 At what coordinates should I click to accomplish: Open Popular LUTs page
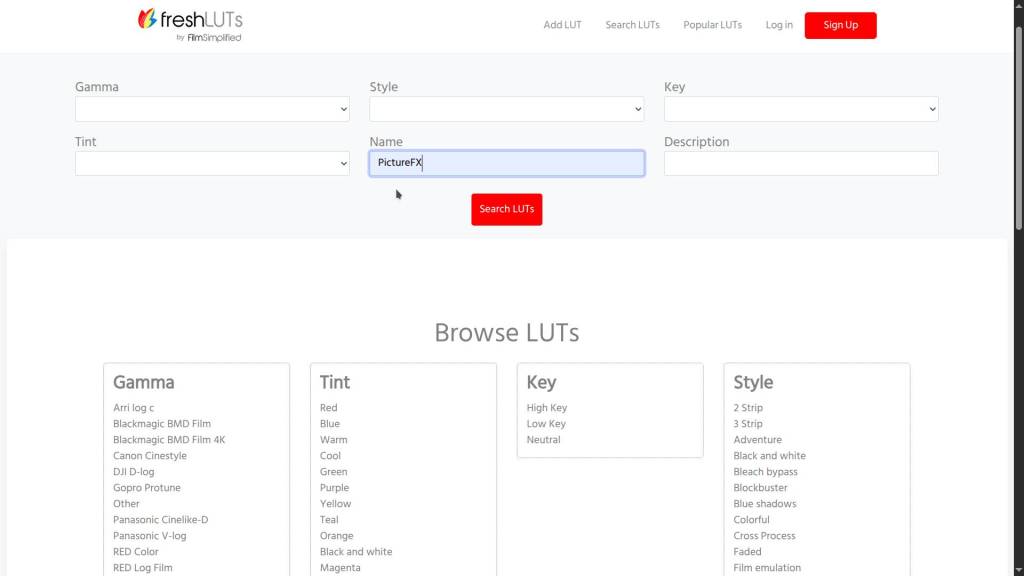pyautogui.click(x=712, y=25)
